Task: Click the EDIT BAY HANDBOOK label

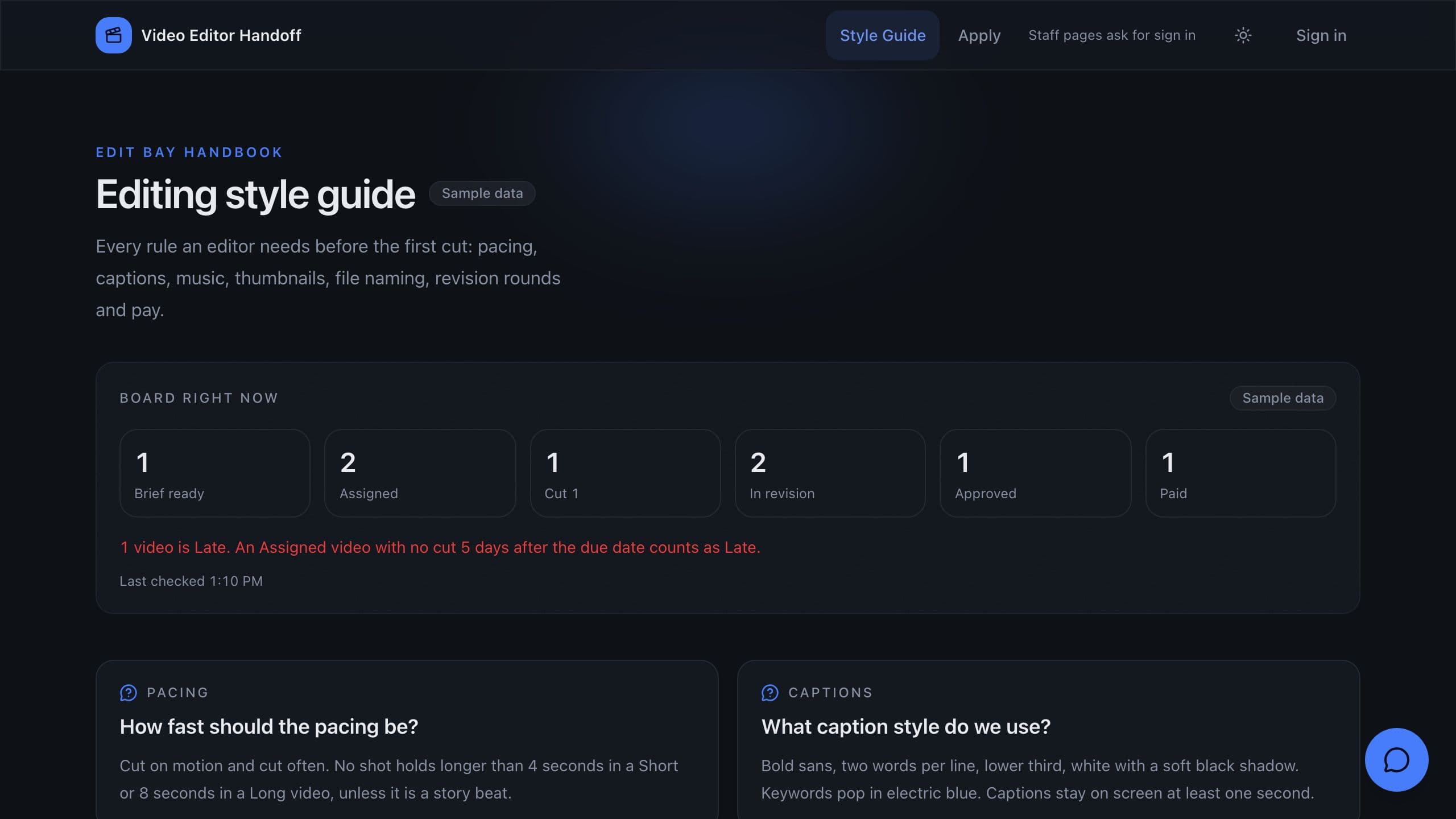Action: tap(189, 152)
